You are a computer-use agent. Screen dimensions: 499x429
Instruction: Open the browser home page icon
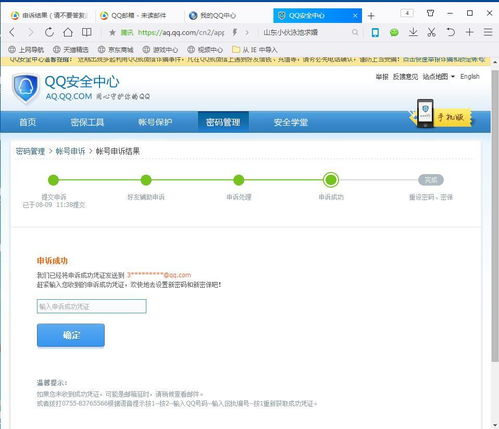(68, 32)
